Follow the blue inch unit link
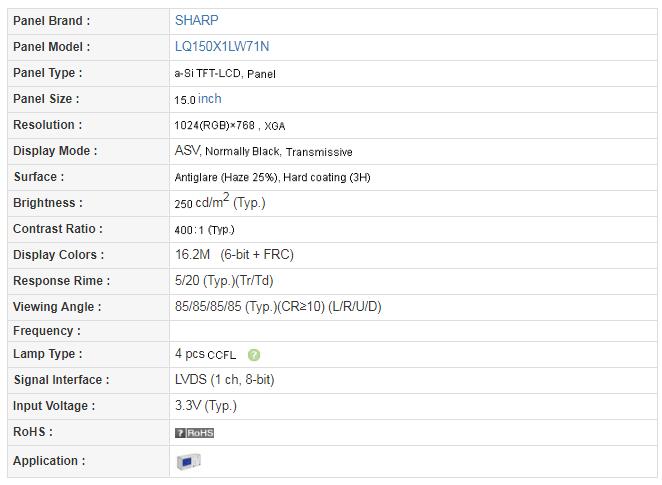Screen dimensions: 662x485 click(x=210, y=99)
